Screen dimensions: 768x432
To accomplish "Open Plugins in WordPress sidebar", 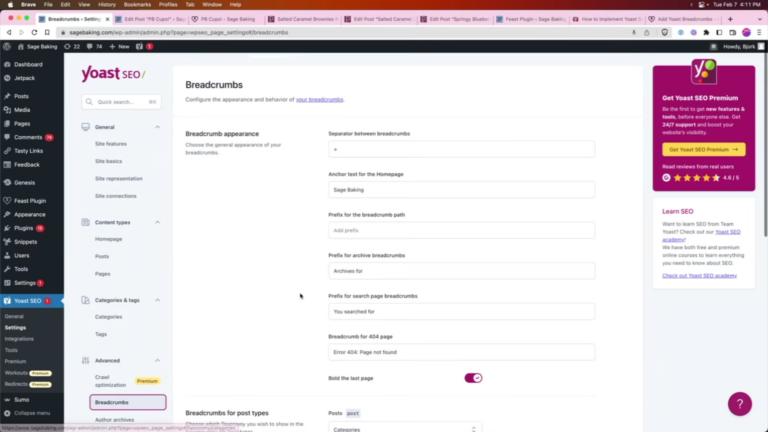I will click(24, 228).
